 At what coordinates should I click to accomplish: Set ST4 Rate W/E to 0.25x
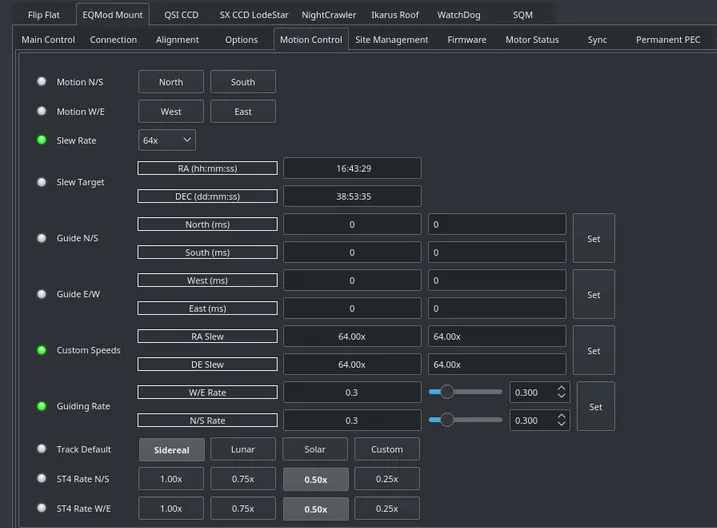(387, 509)
